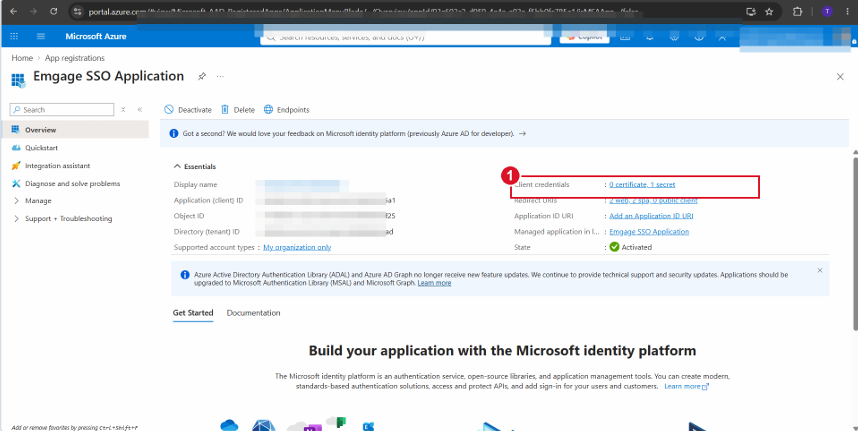Open site information icon in address bar
858x431 pixels.
tap(77, 11)
